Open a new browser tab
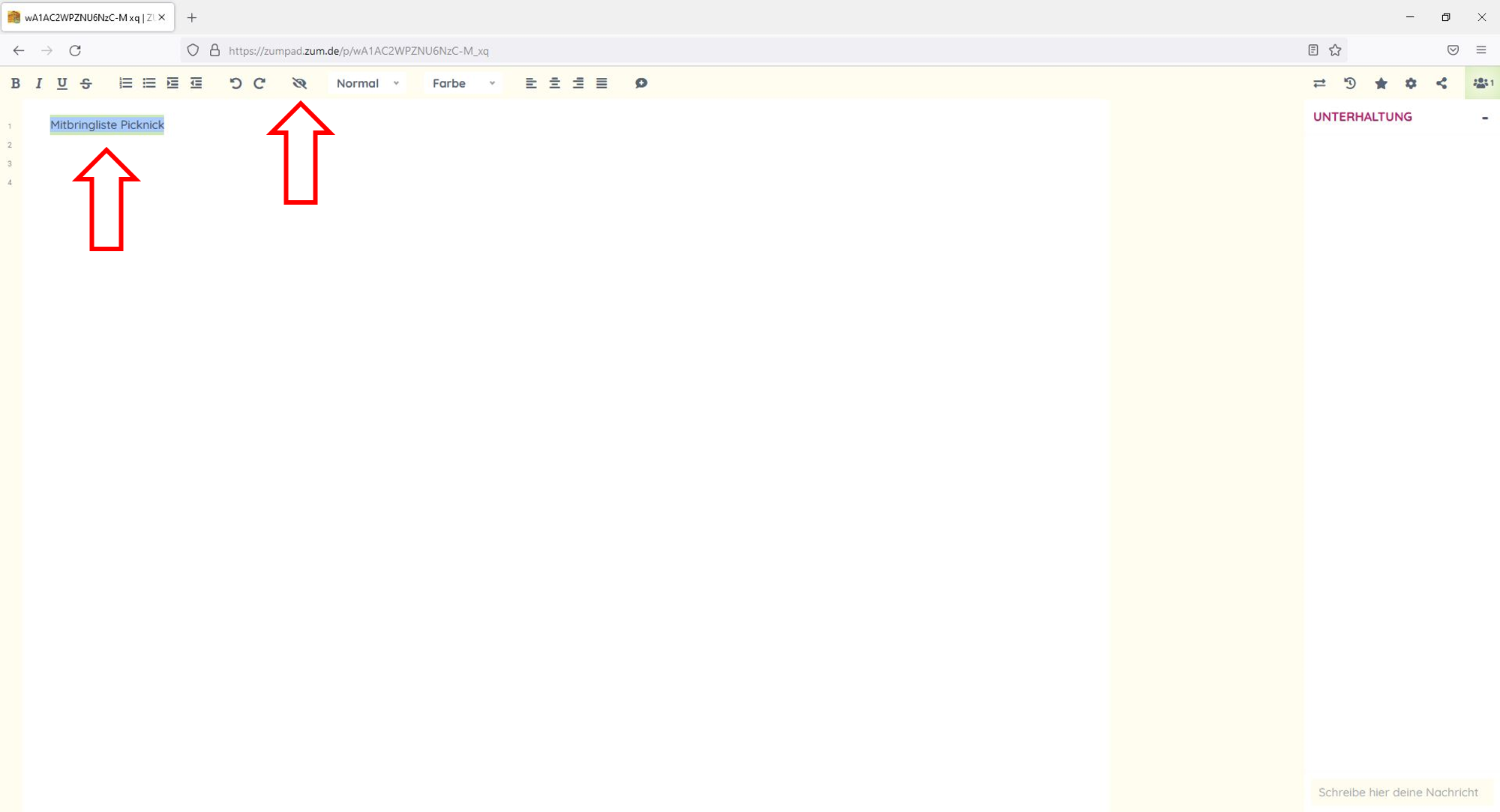The image size is (1500, 812). (192, 17)
